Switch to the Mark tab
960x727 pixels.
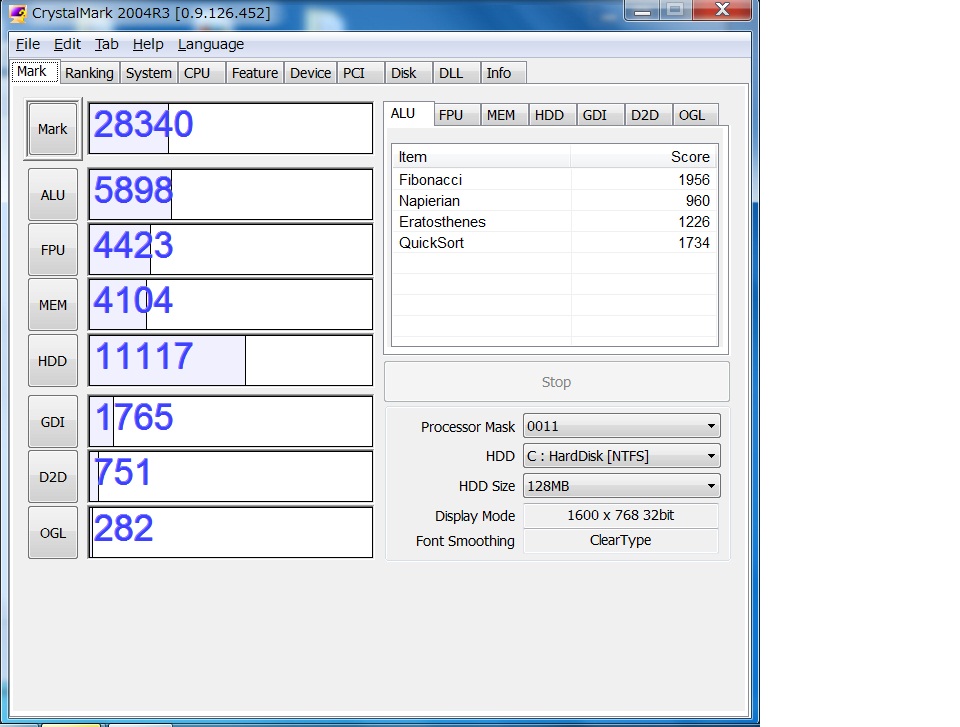coord(34,72)
